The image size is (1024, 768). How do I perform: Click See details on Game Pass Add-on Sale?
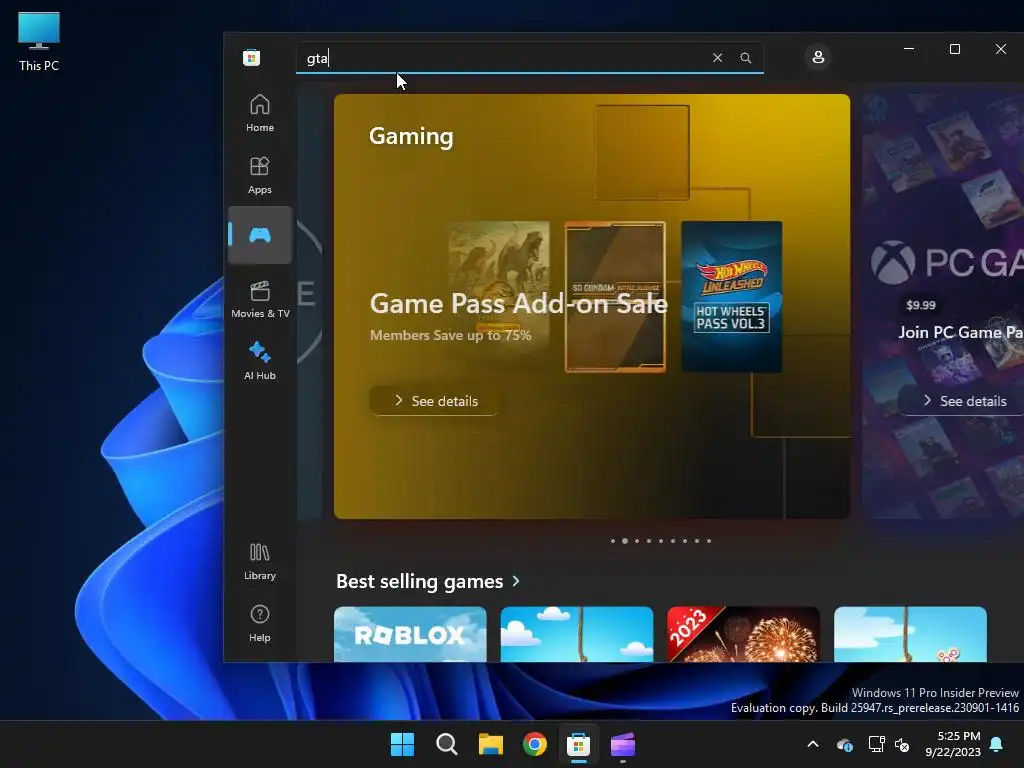(435, 401)
